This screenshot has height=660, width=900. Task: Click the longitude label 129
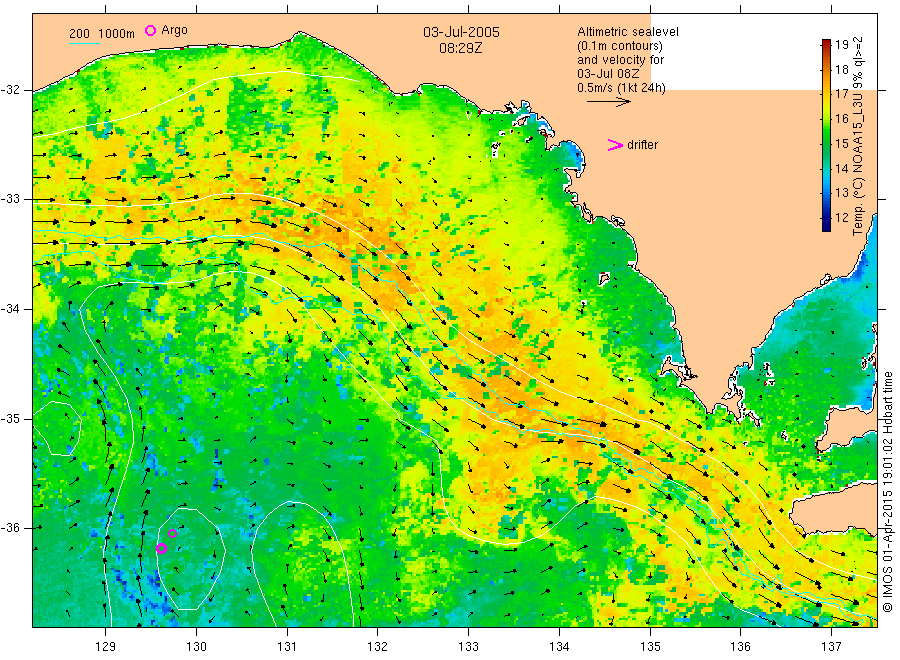click(x=106, y=647)
